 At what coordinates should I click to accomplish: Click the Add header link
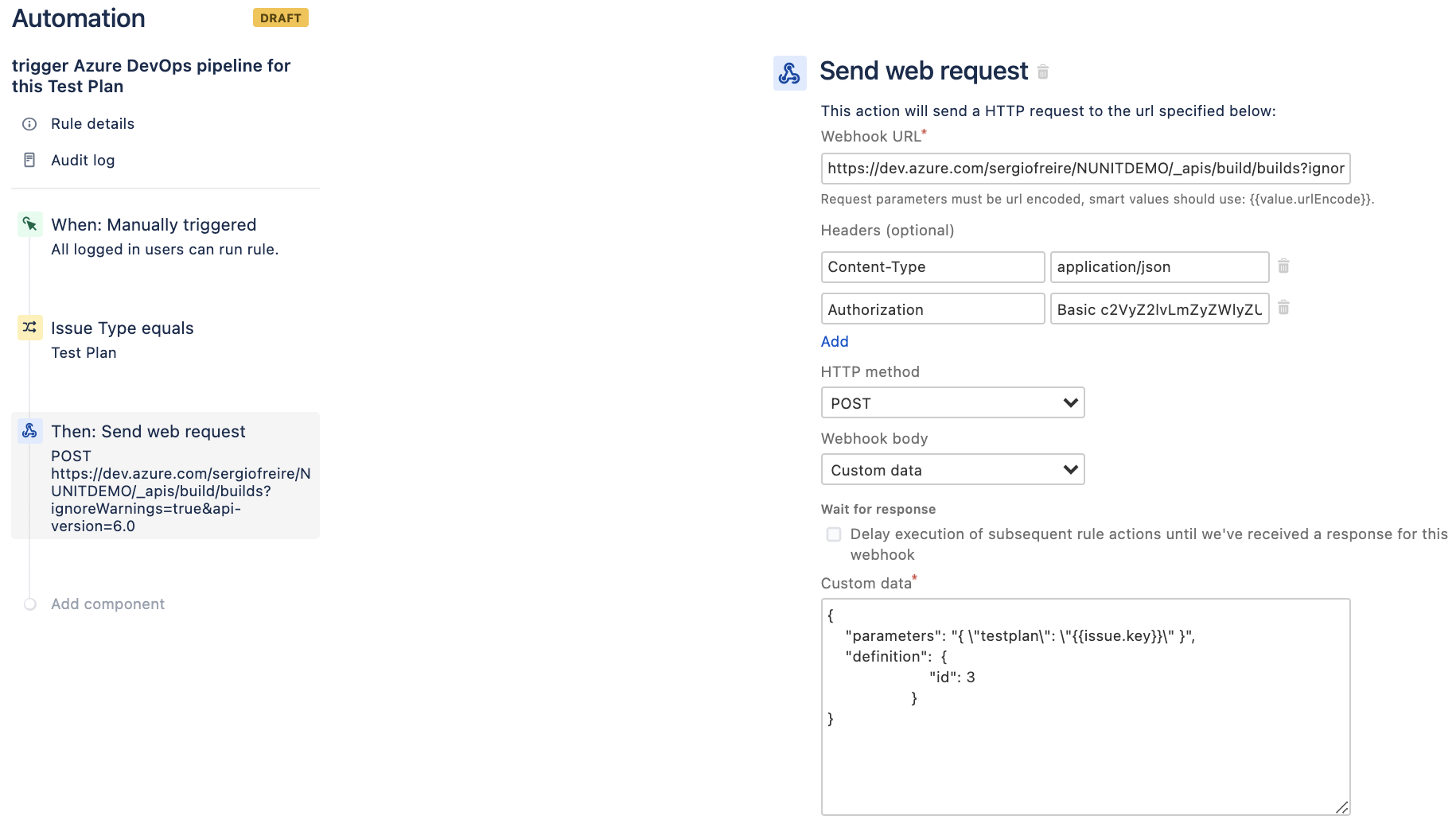[835, 341]
